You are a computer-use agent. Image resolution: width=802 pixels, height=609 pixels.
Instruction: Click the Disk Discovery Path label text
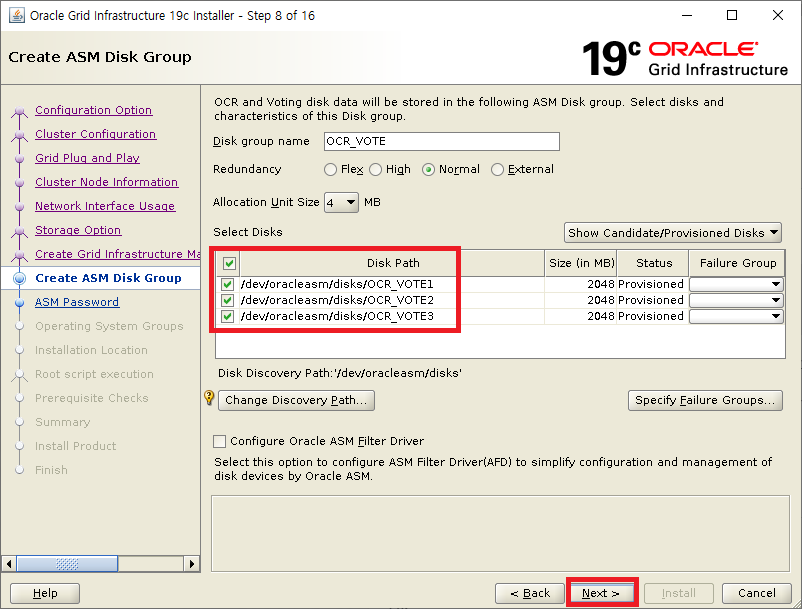[x=340, y=373]
